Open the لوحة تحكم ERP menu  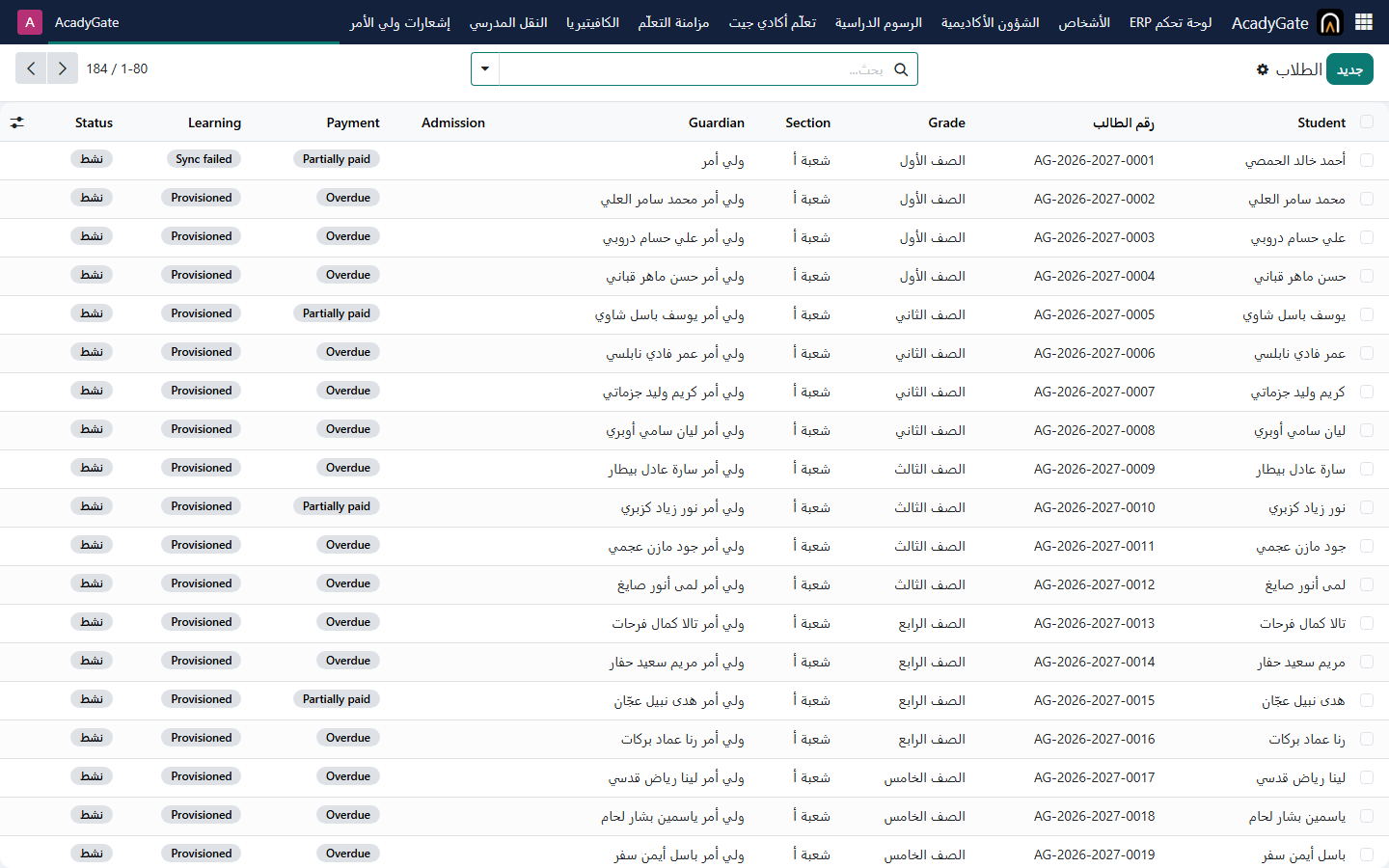click(1171, 22)
